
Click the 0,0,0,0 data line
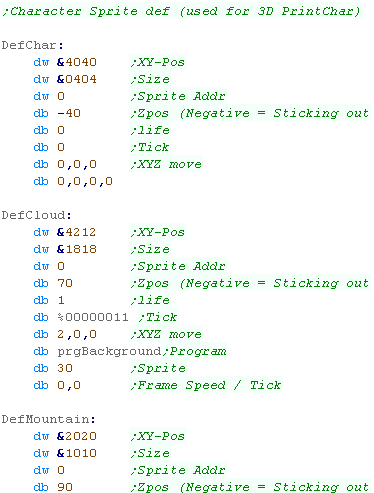[x=85, y=181]
